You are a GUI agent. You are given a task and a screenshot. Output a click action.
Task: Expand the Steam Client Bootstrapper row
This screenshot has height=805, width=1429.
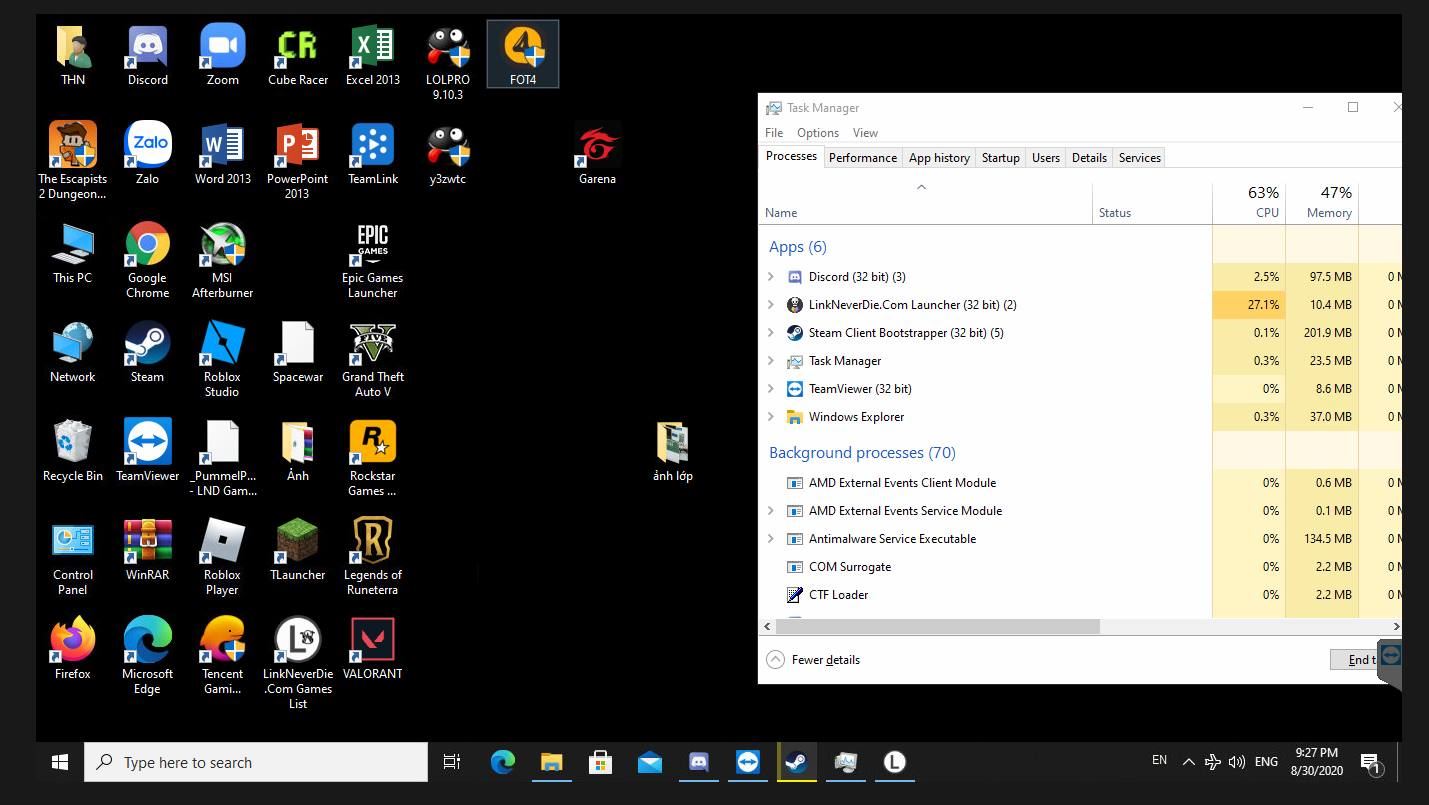coord(771,333)
